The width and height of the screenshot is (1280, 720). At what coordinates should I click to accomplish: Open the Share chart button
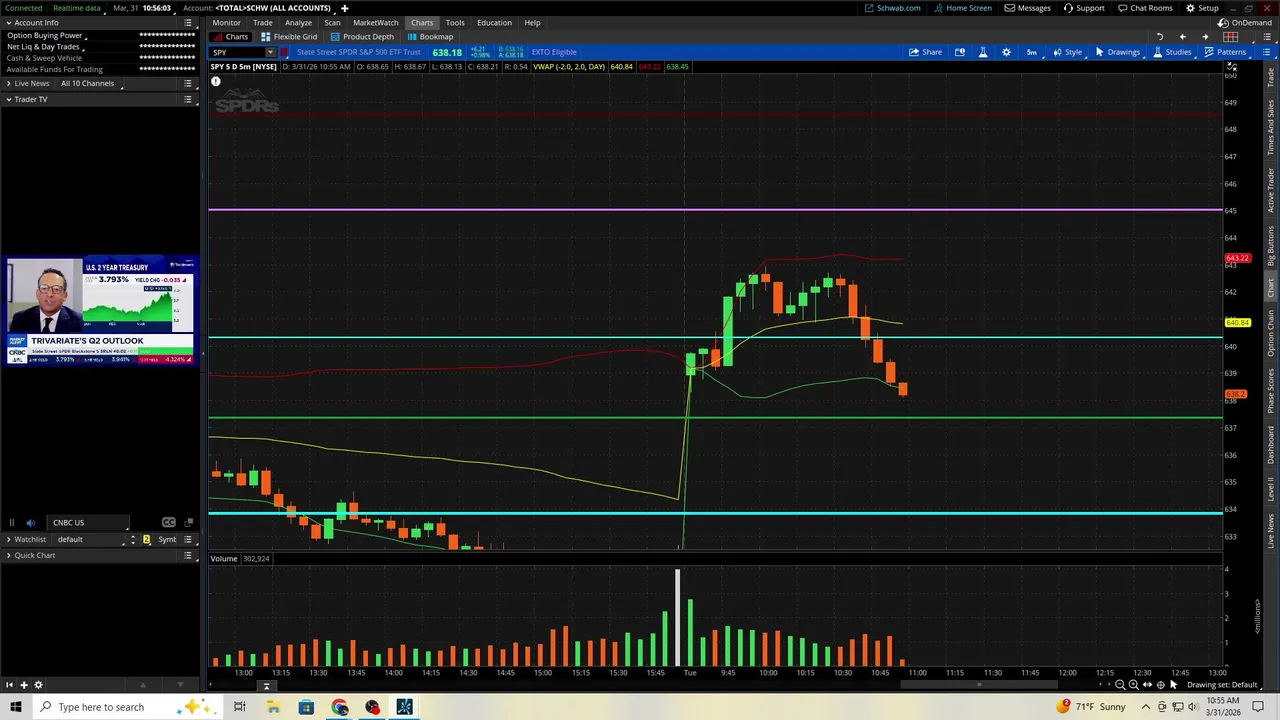(x=925, y=52)
